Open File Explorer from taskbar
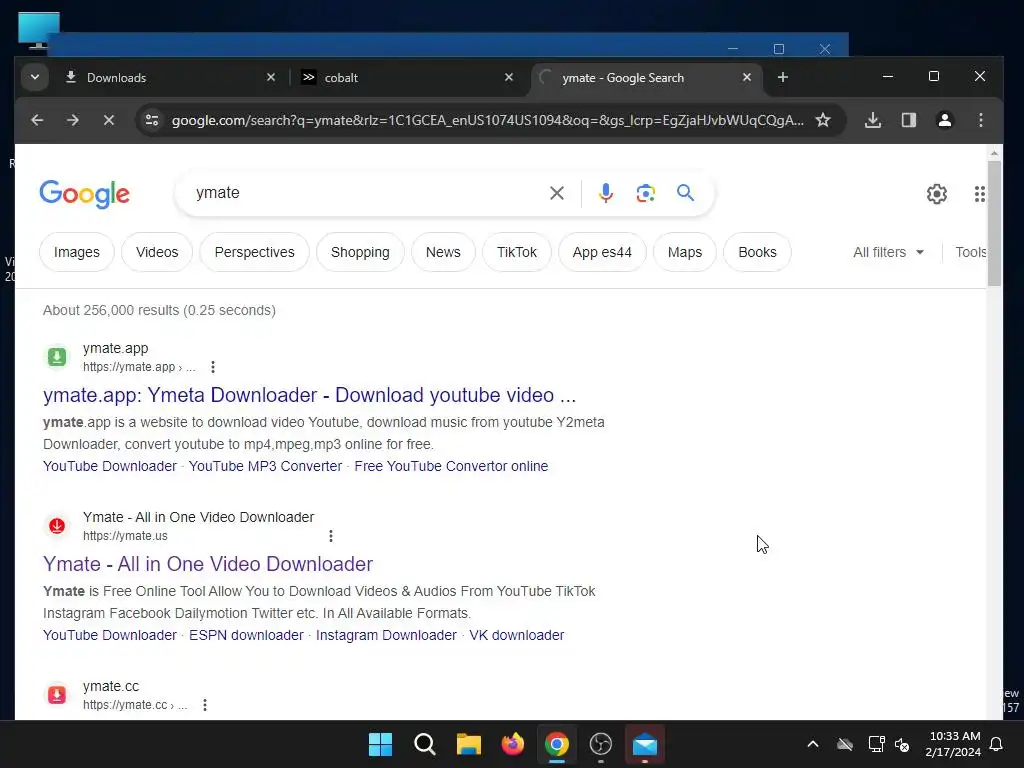The image size is (1024, 768). tap(468, 744)
